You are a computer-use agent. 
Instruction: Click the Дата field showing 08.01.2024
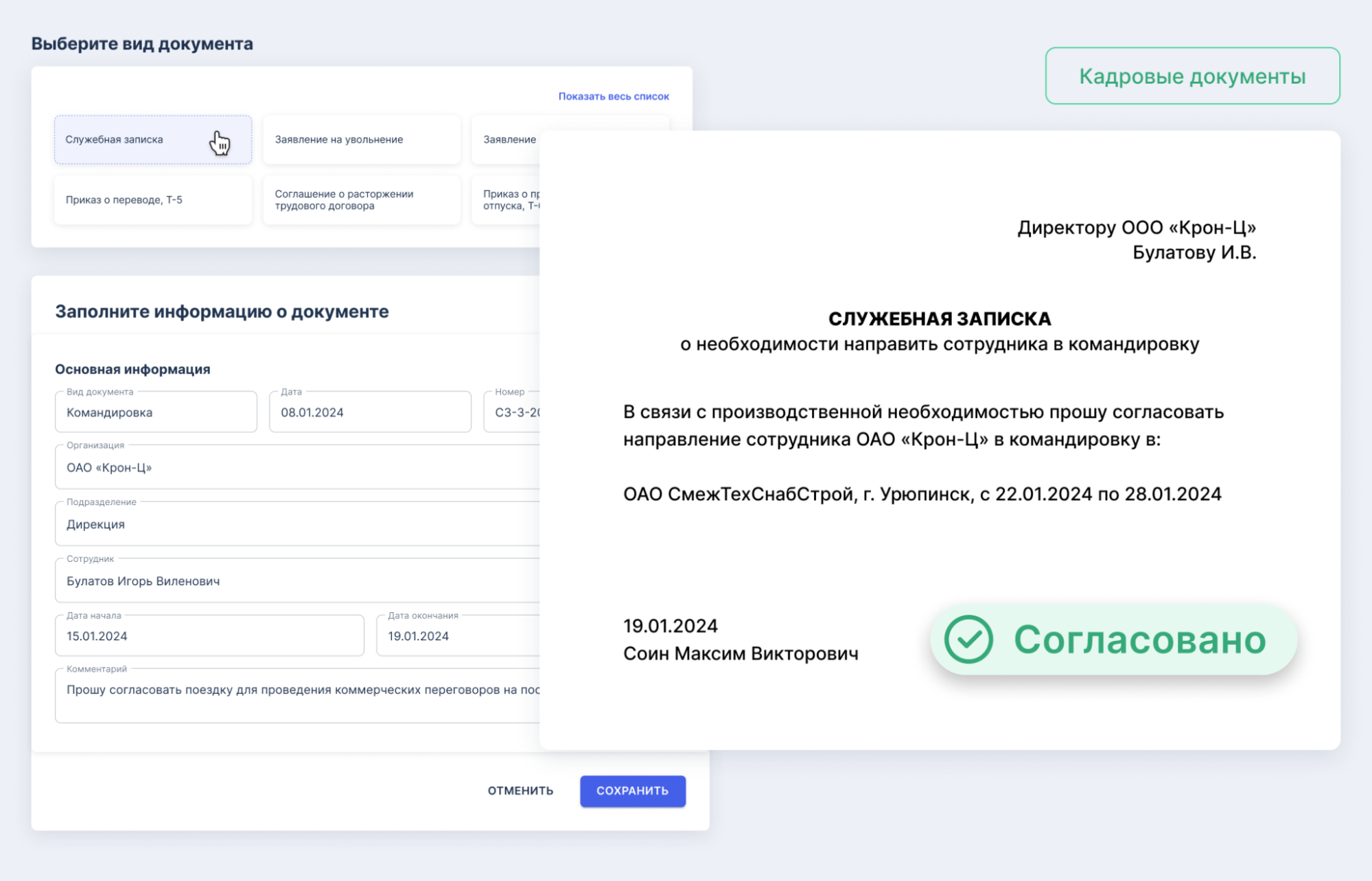[369, 412]
